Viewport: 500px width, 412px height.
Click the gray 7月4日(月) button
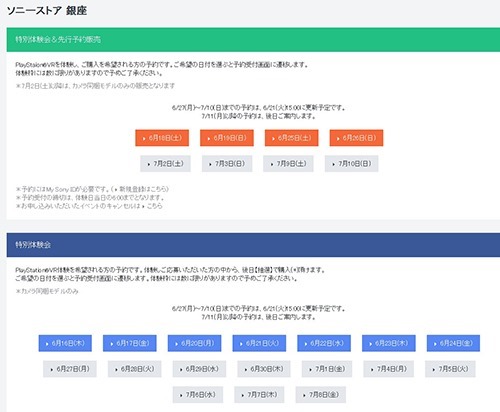[x=389, y=369]
